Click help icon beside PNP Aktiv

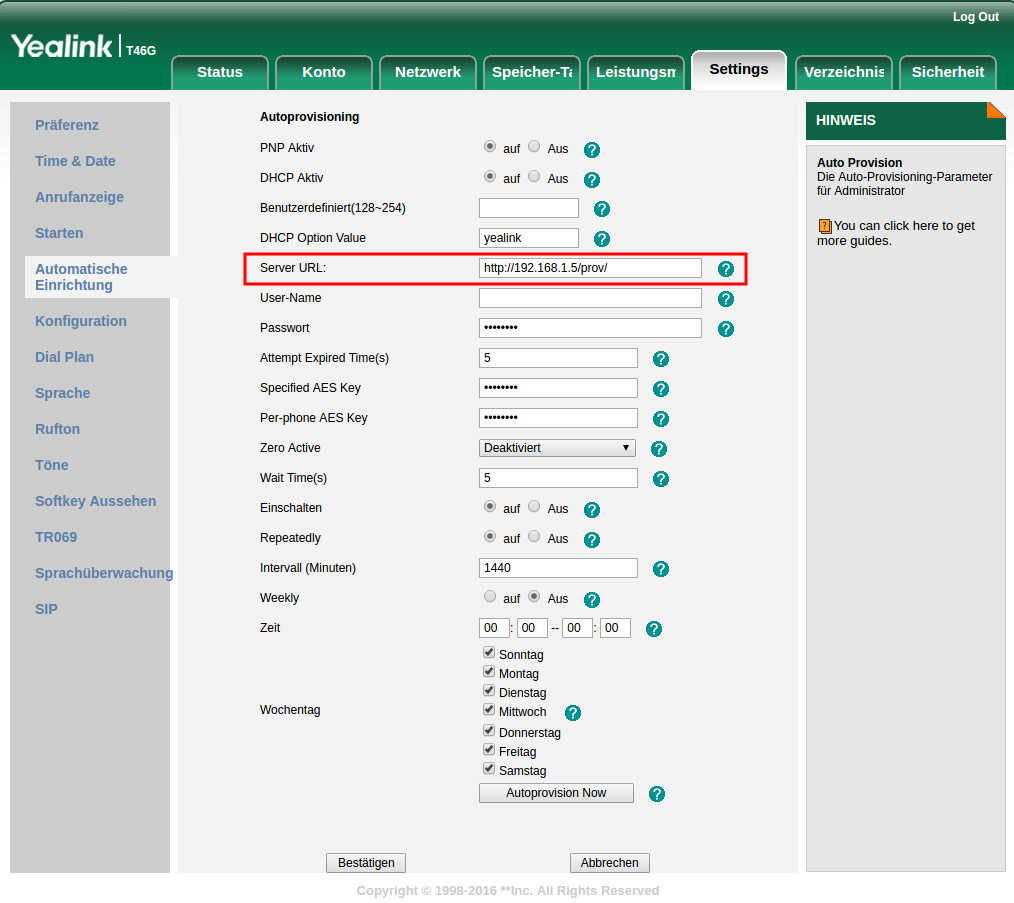591,150
